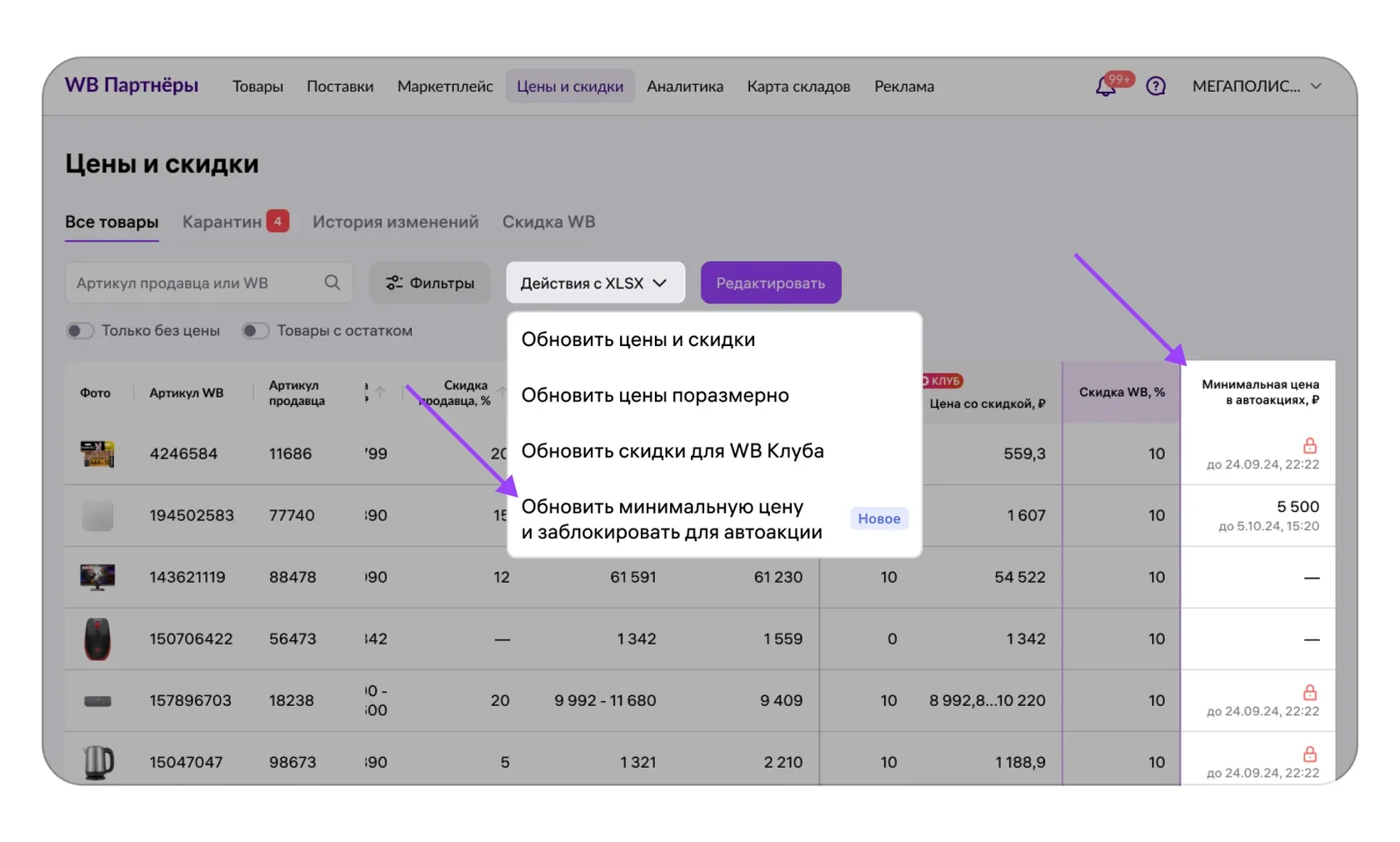Click WB article '150706422' cell
This screenshot has width=1400, height=842.
pos(191,639)
